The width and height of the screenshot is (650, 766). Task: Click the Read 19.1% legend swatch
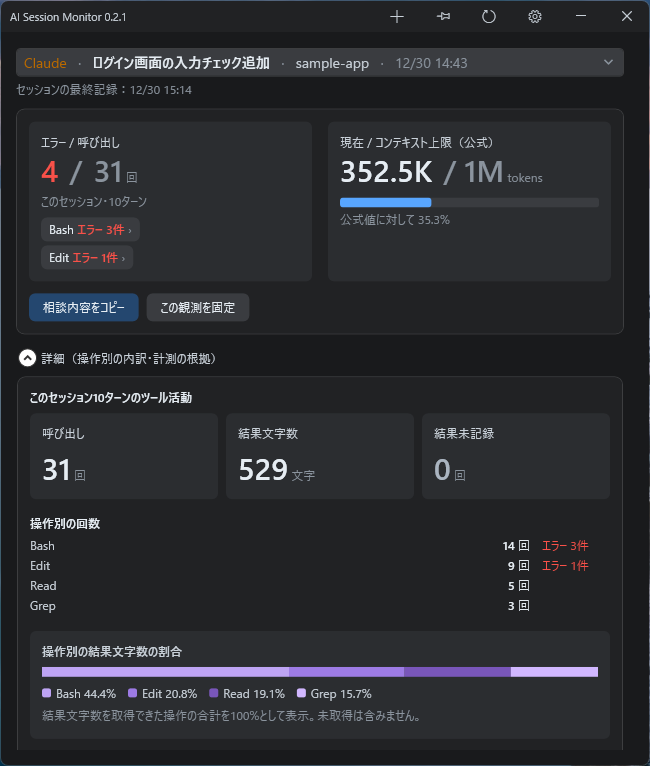click(213, 693)
